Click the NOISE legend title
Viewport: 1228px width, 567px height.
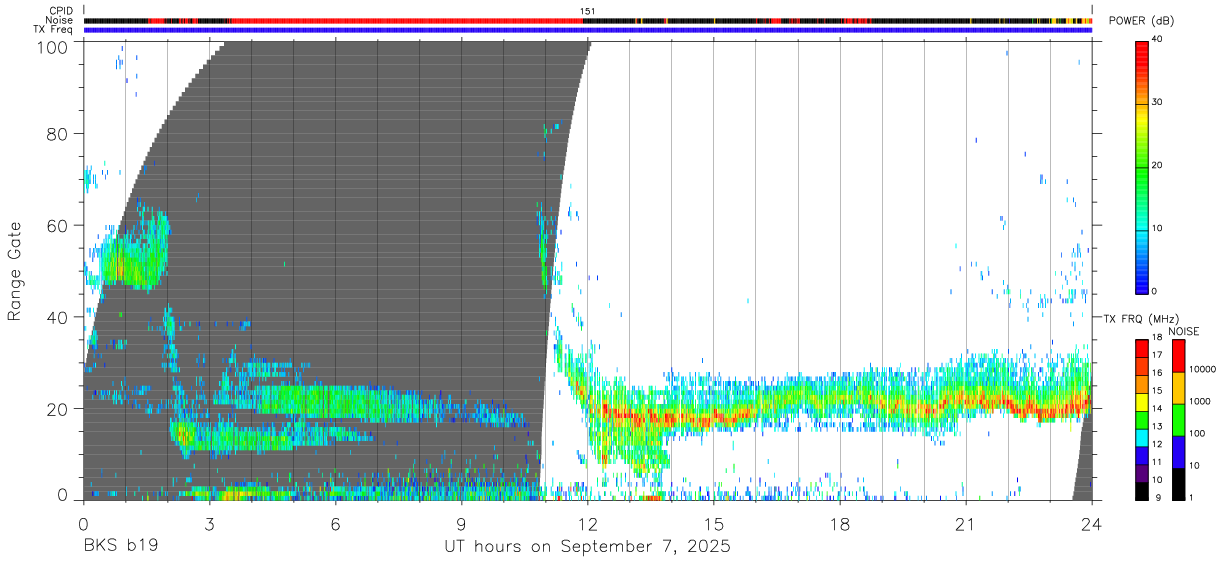pos(1184,331)
